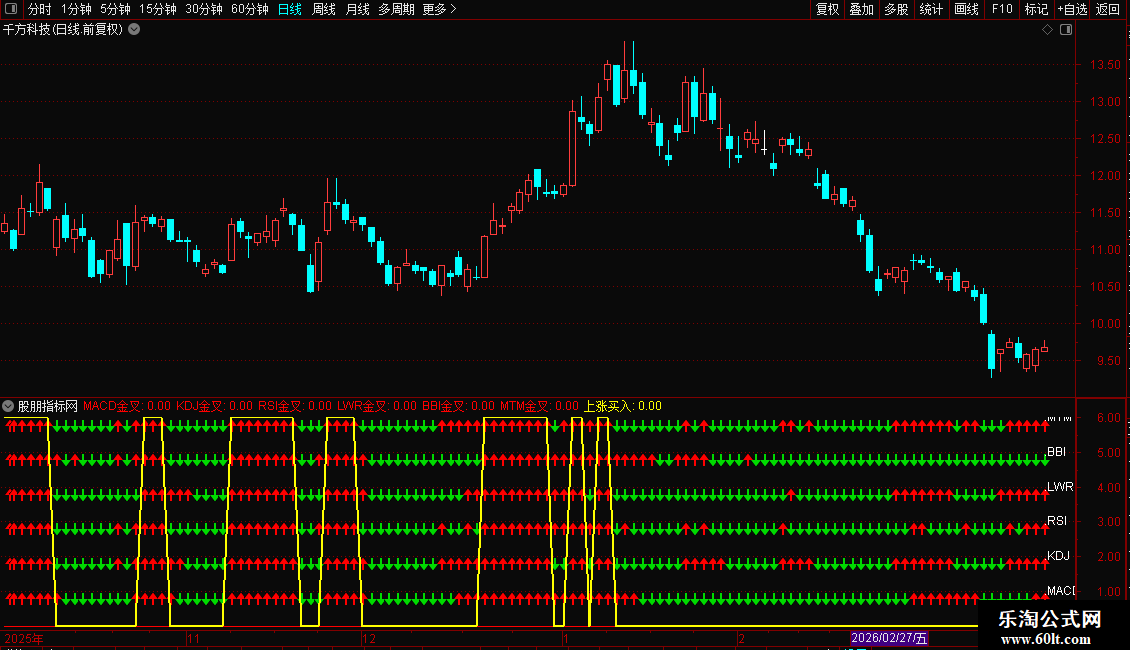
Task: Click the 2025年 label on time axis
Action: 24,639
